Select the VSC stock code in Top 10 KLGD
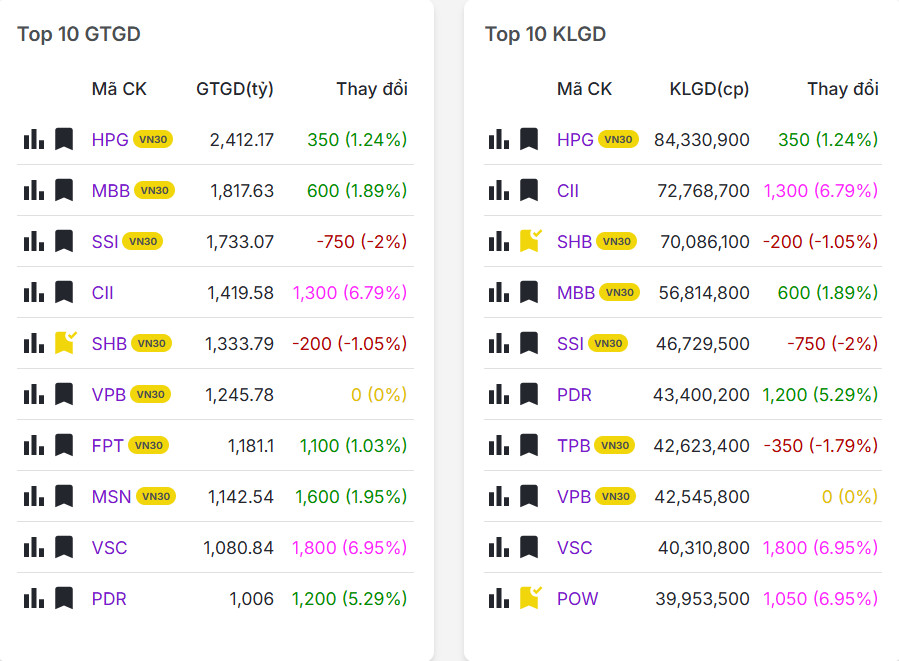The width and height of the screenshot is (899, 661). pos(574,547)
